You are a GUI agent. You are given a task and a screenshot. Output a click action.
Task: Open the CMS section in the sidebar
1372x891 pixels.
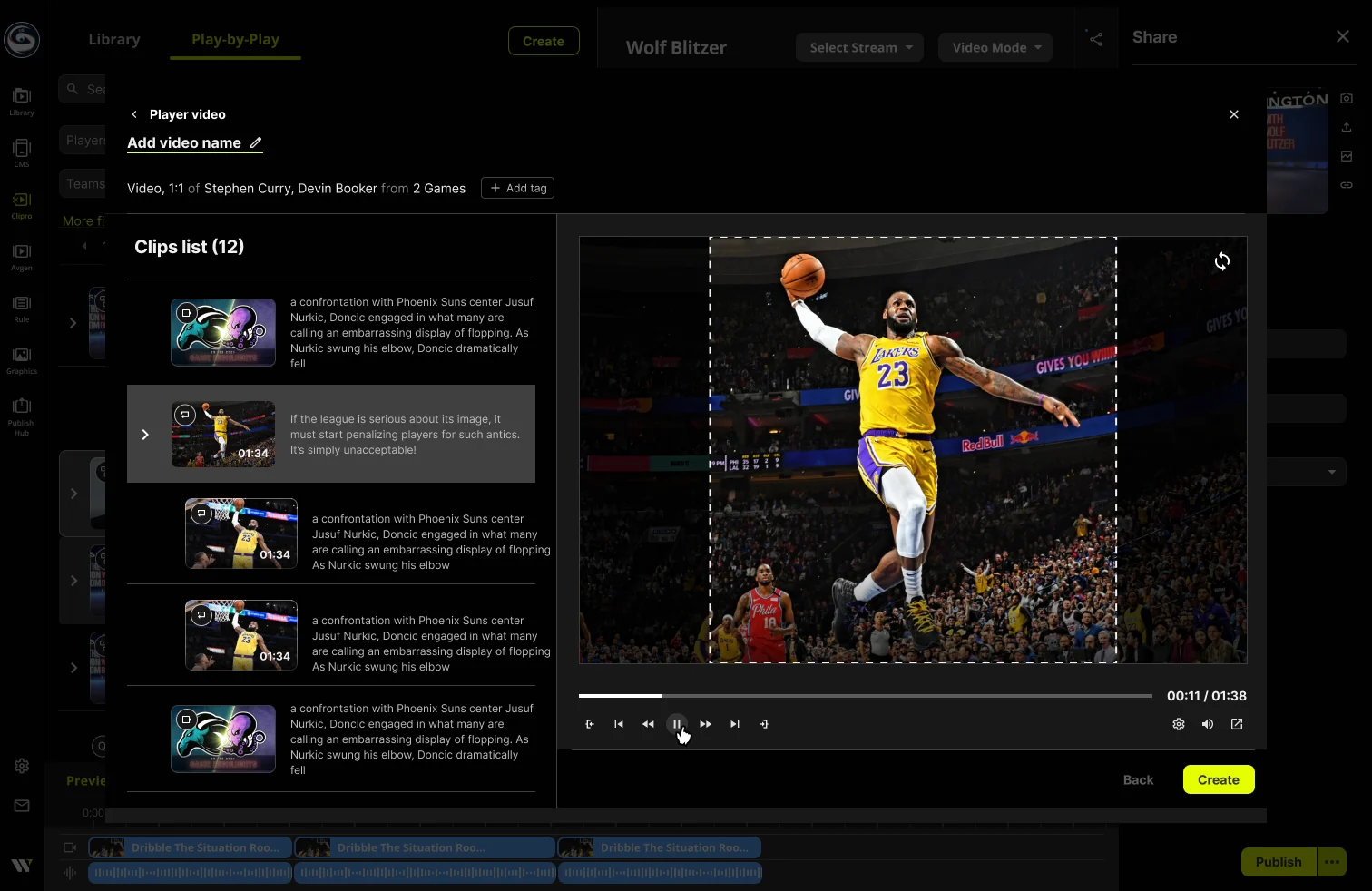(x=22, y=152)
